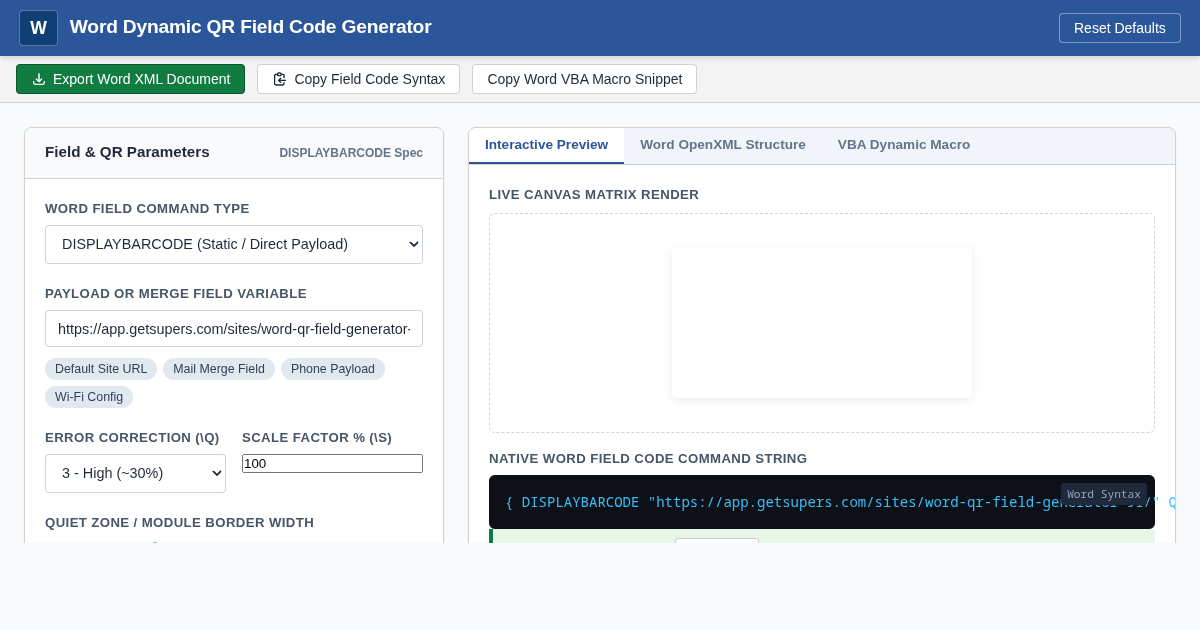Screen dimensions: 1200x630
Task: Click the Scale Factor % input field
Action: [332, 463]
